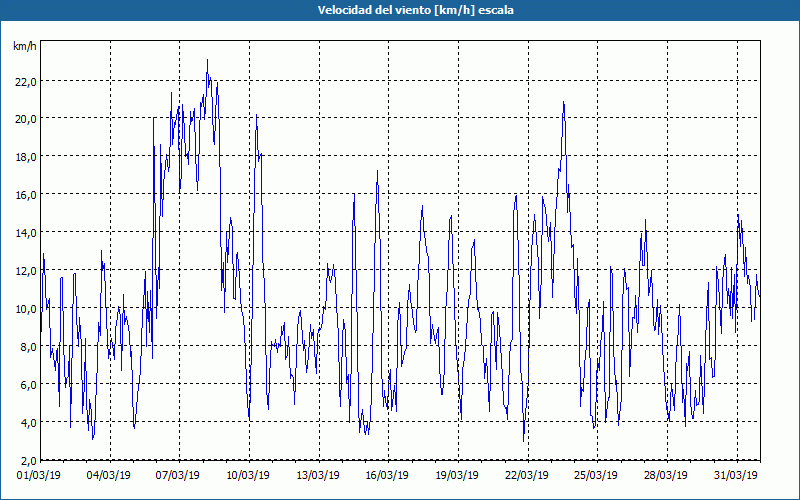Click the 'km/h' axis unit label
Viewport: 800px width, 500px height.
pos(24,46)
